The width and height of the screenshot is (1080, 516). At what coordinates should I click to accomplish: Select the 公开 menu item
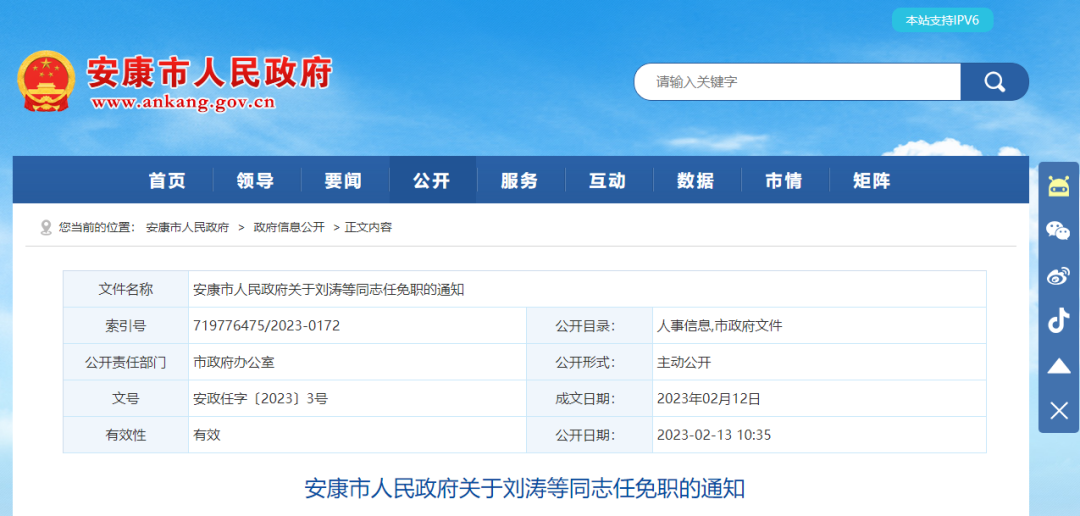click(432, 181)
